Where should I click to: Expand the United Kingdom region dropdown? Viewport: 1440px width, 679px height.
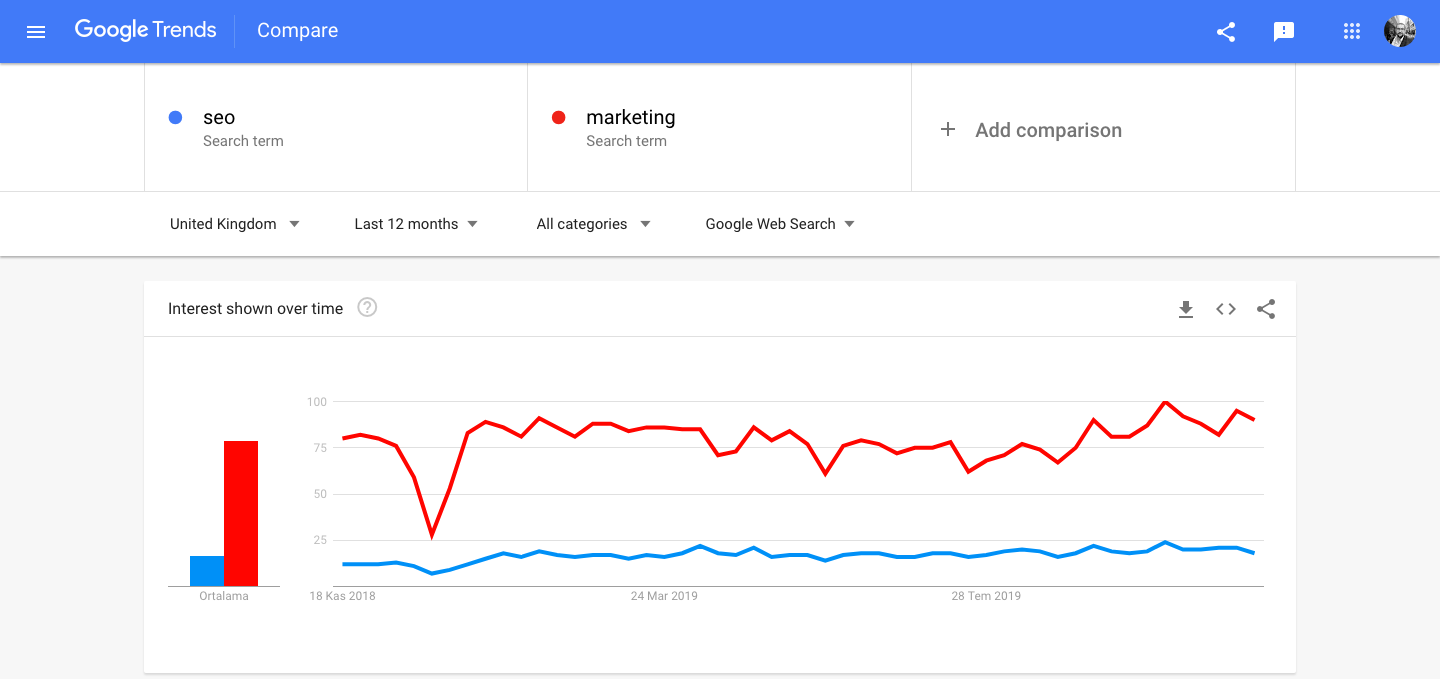[235, 224]
